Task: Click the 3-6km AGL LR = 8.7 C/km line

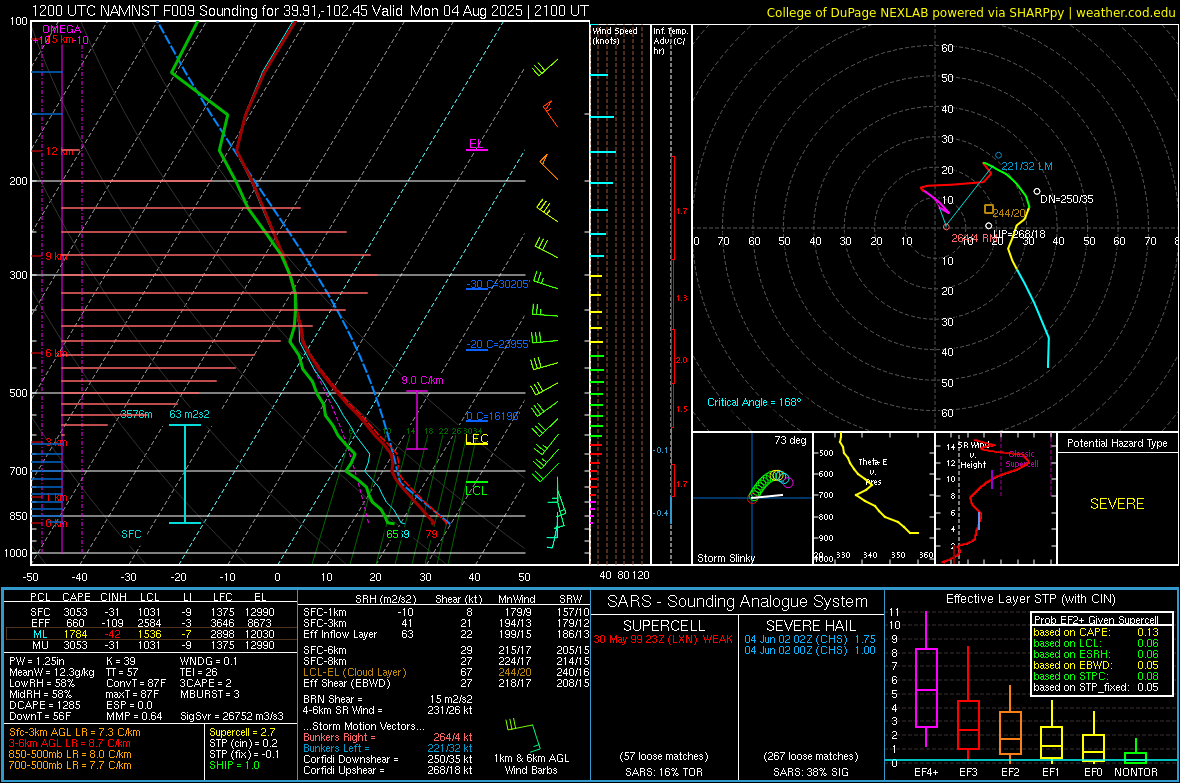Action: click(x=70, y=743)
